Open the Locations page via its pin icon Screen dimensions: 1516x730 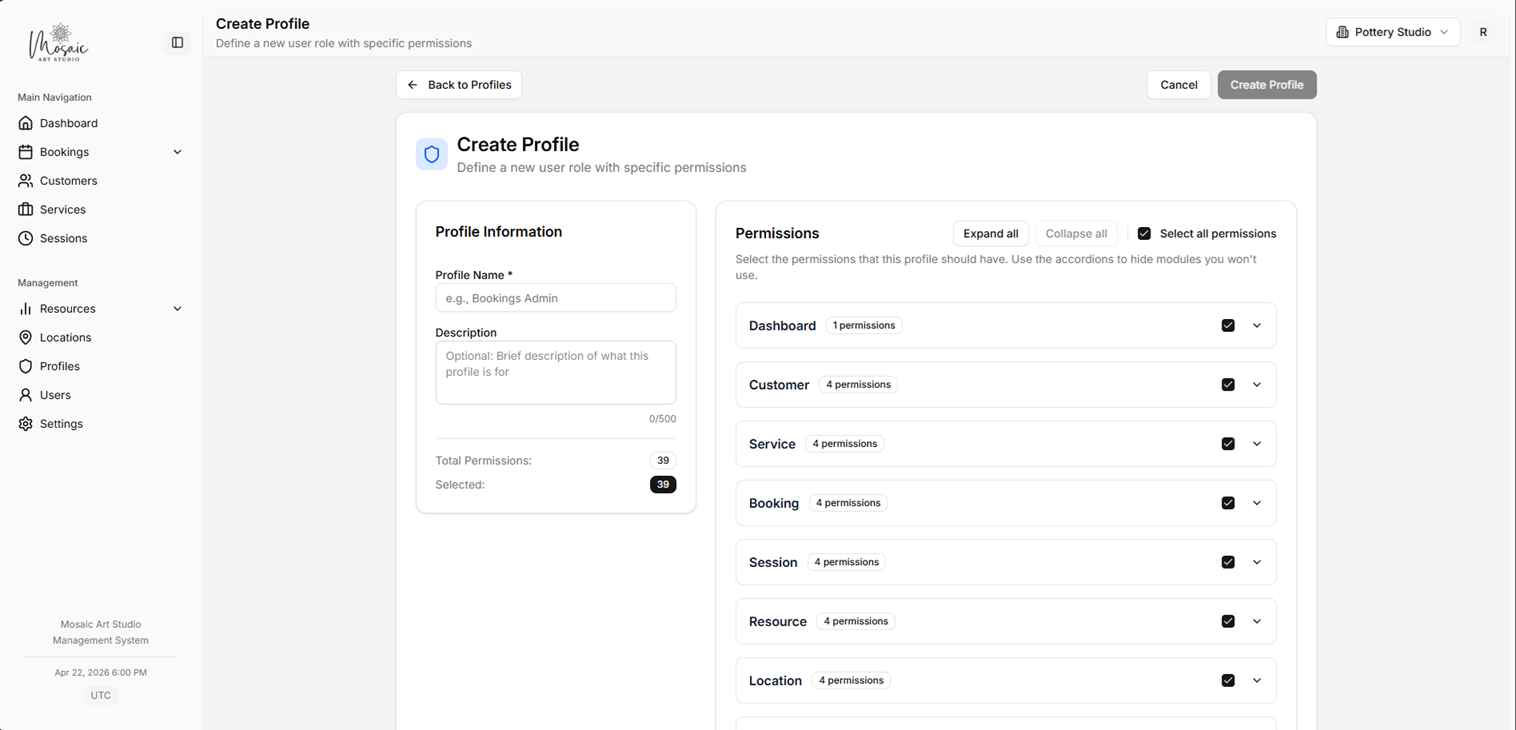tap(25, 337)
